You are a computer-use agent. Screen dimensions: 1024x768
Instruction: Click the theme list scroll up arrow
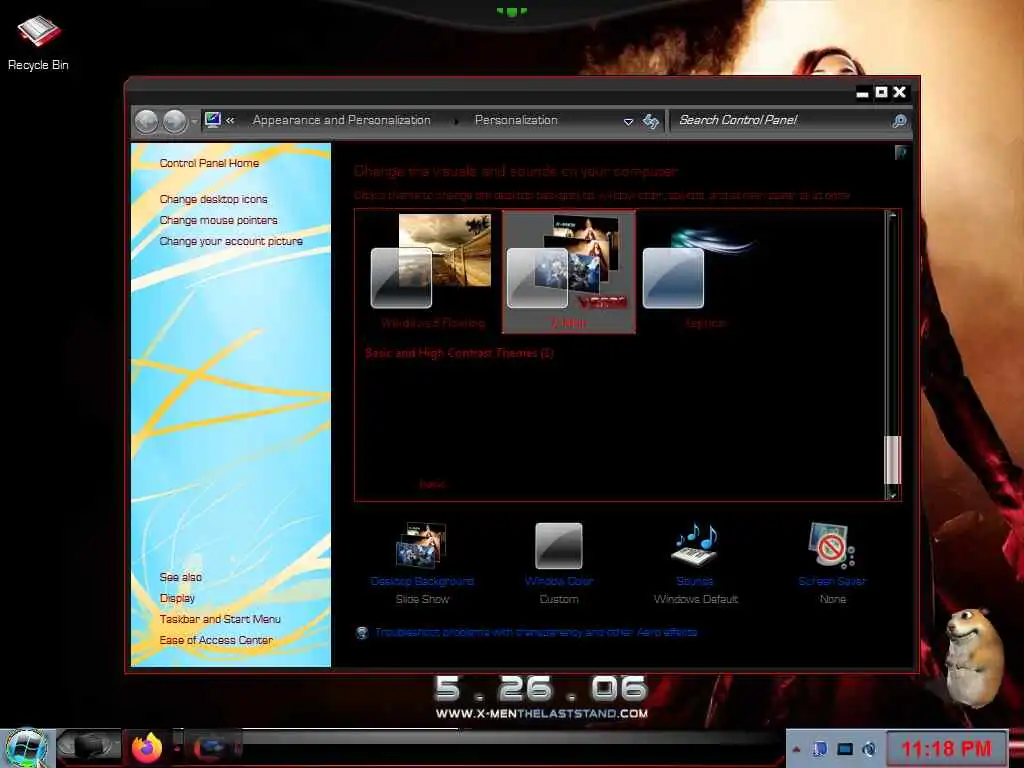892,215
